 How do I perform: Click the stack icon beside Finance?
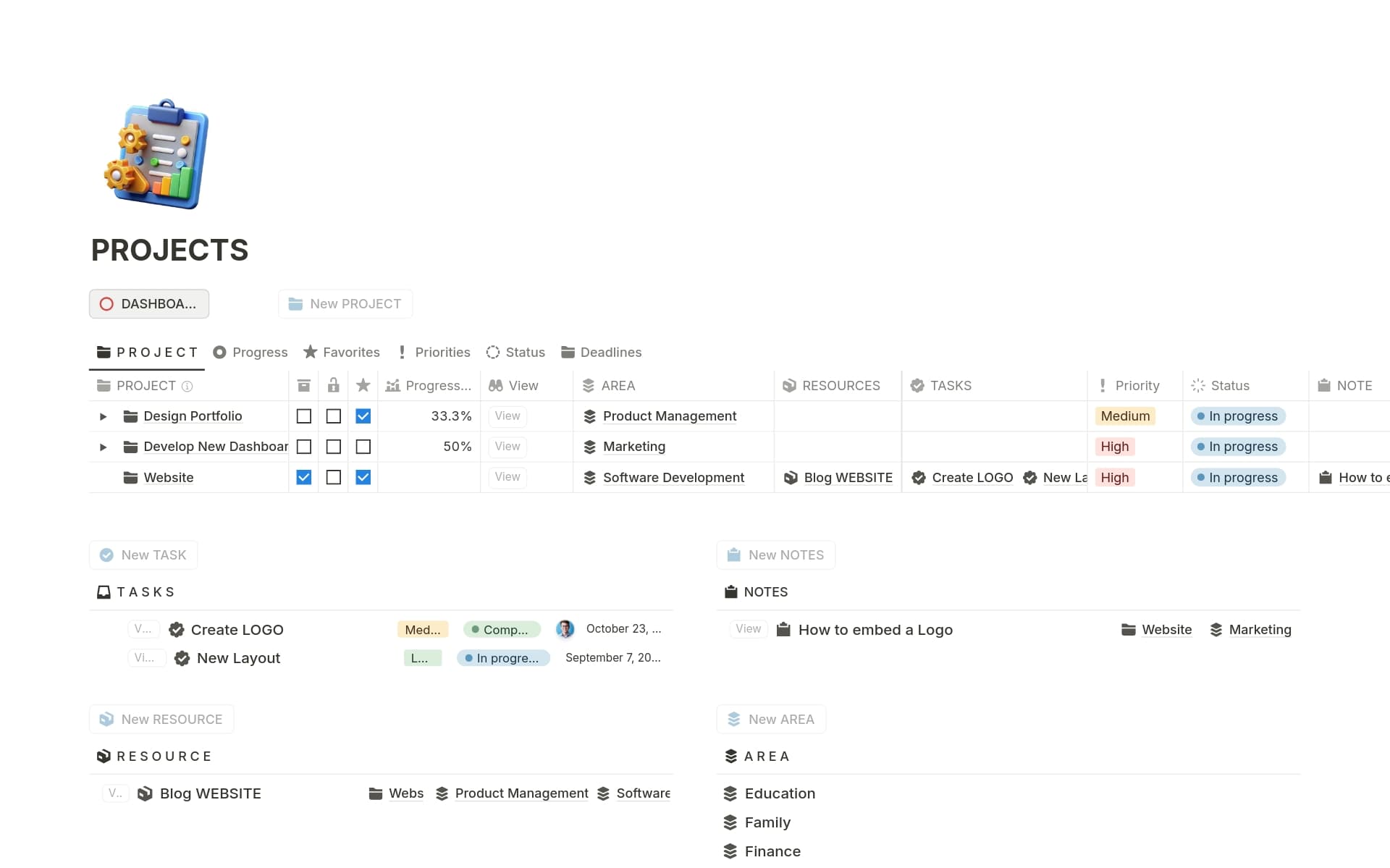click(730, 851)
